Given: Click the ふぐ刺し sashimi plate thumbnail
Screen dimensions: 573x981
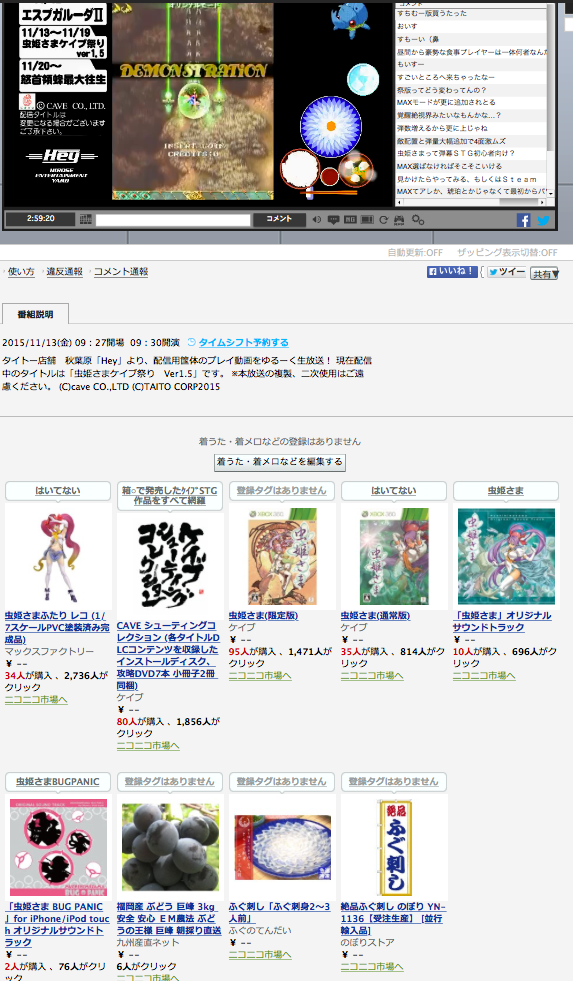Looking at the screenshot, I should 282,847.
